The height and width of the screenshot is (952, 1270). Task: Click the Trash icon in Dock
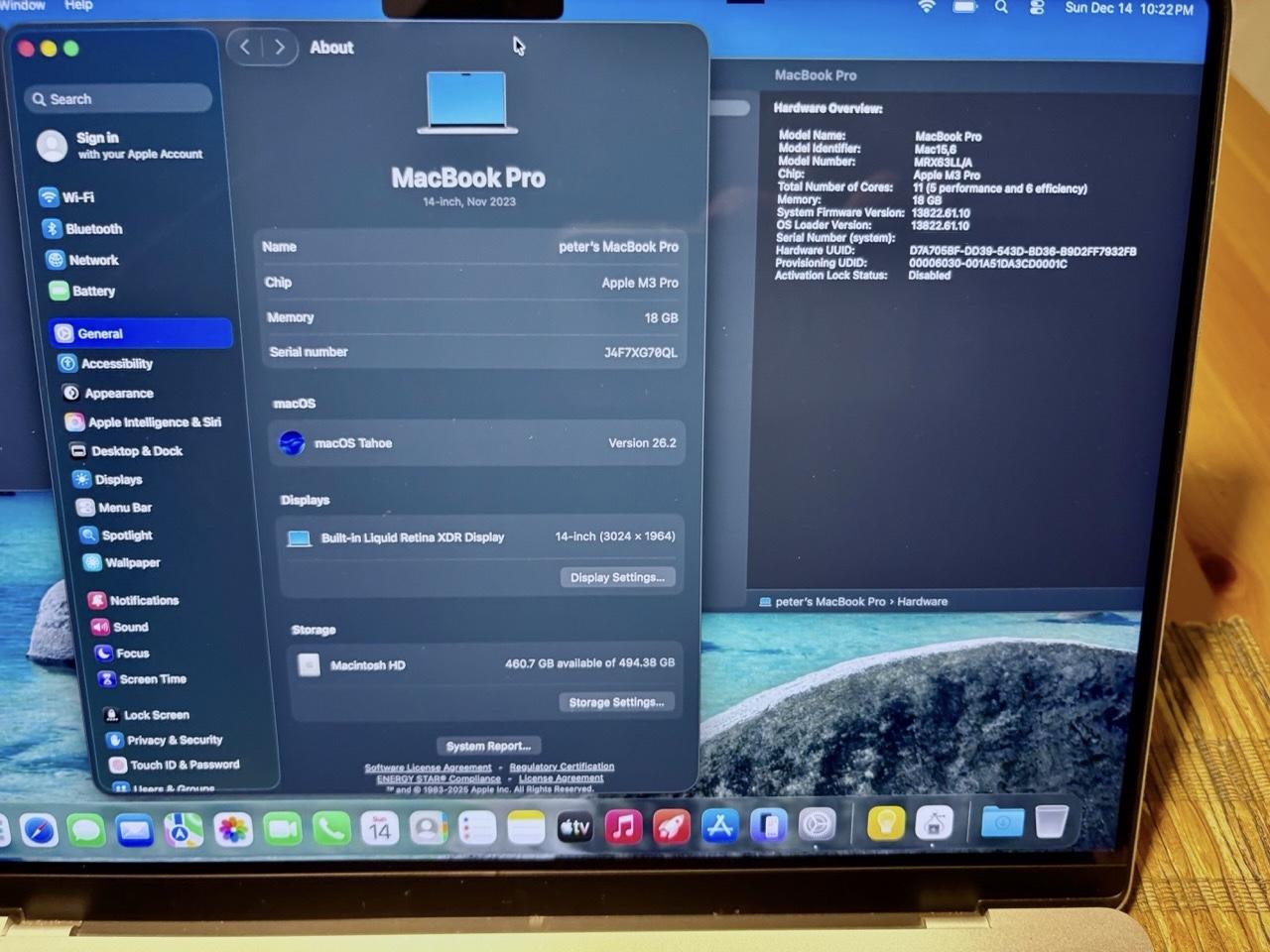pos(1051,821)
